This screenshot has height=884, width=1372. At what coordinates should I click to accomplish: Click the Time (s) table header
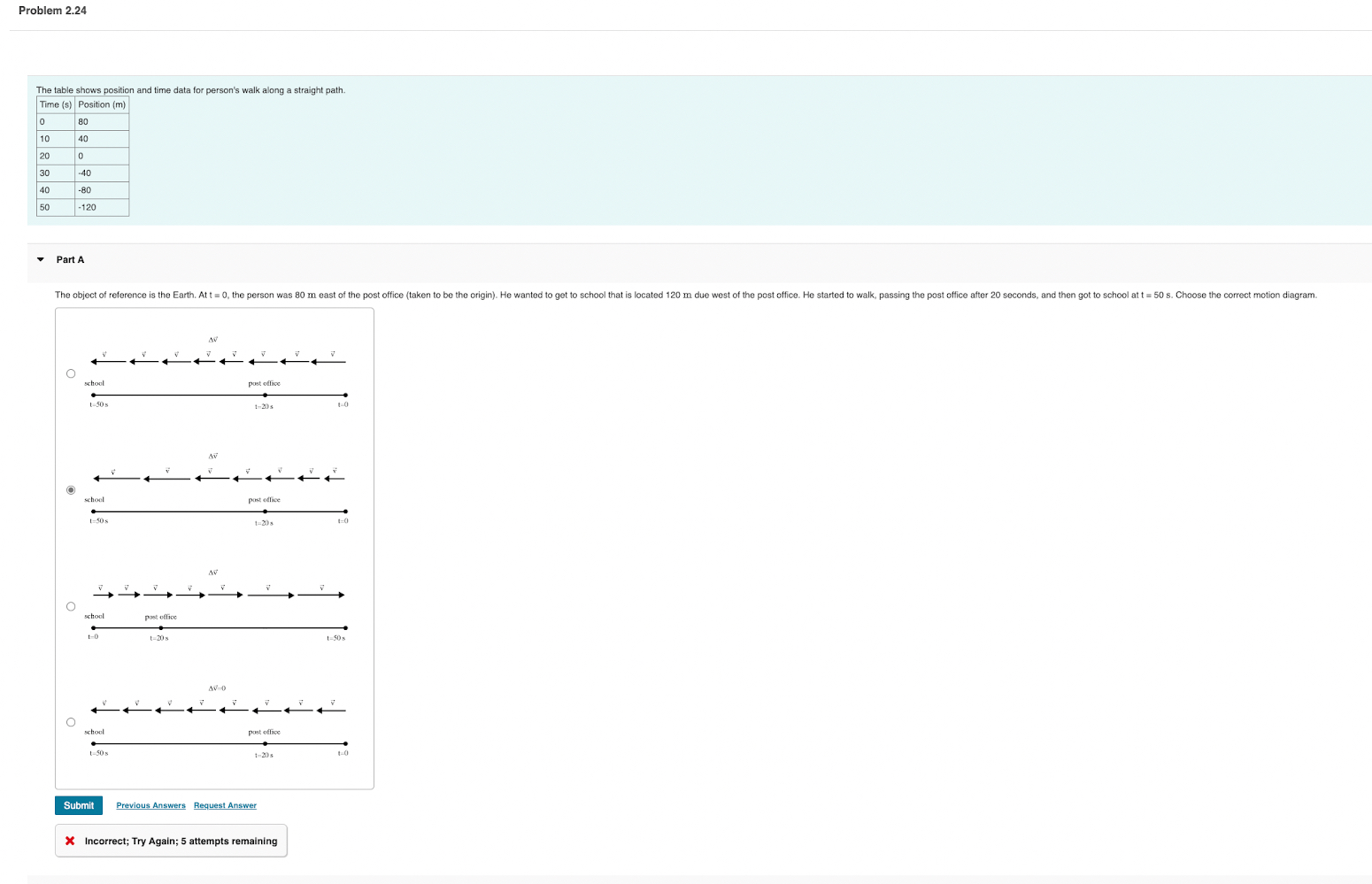tap(54, 104)
